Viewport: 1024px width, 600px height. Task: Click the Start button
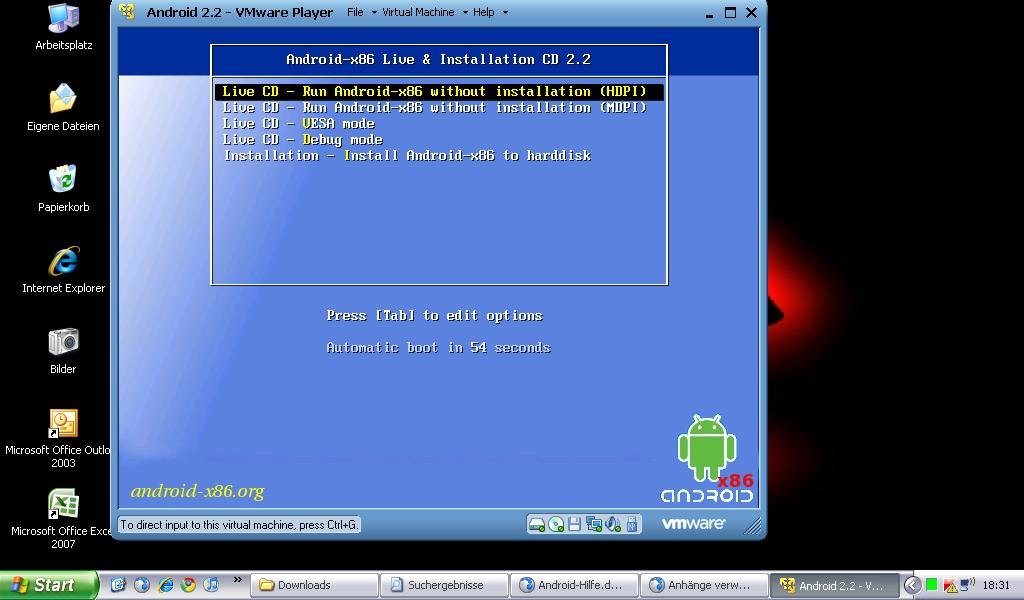coord(49,585)
